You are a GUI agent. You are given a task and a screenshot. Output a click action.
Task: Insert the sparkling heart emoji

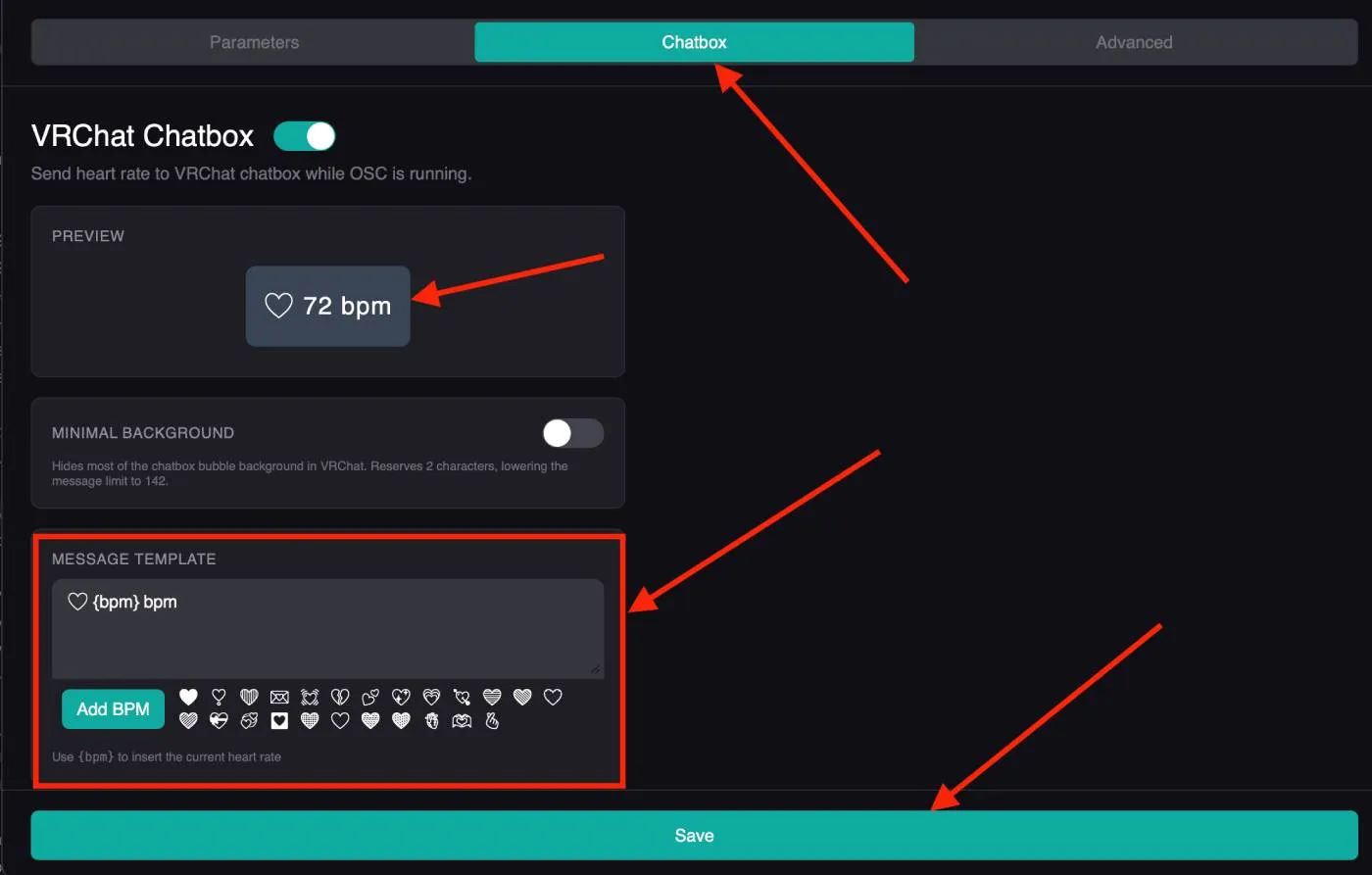401,697
